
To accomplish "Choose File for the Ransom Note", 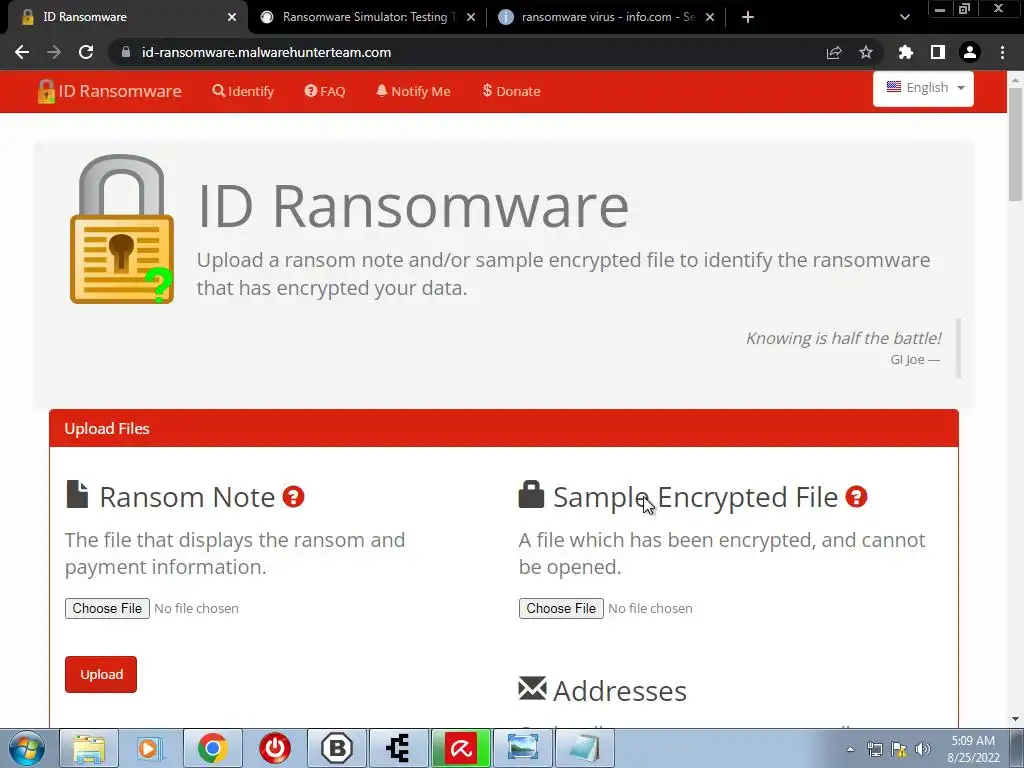I will click(x=107, y=609).
